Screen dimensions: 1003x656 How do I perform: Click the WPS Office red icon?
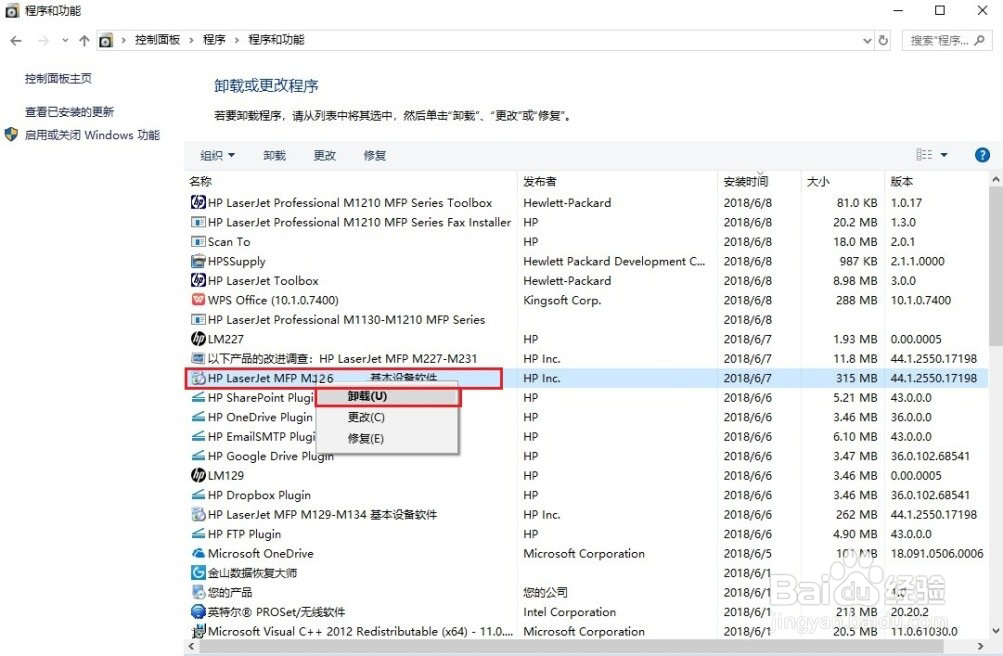click(198, 300)
